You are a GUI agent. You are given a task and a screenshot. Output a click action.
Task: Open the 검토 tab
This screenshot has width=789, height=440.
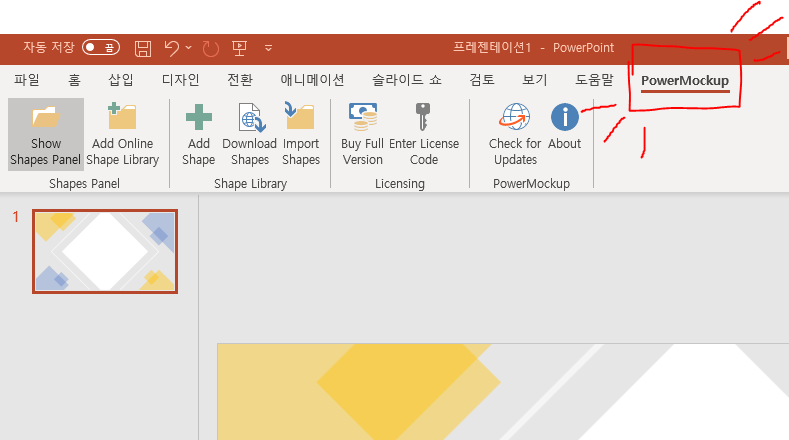(482, 80)
